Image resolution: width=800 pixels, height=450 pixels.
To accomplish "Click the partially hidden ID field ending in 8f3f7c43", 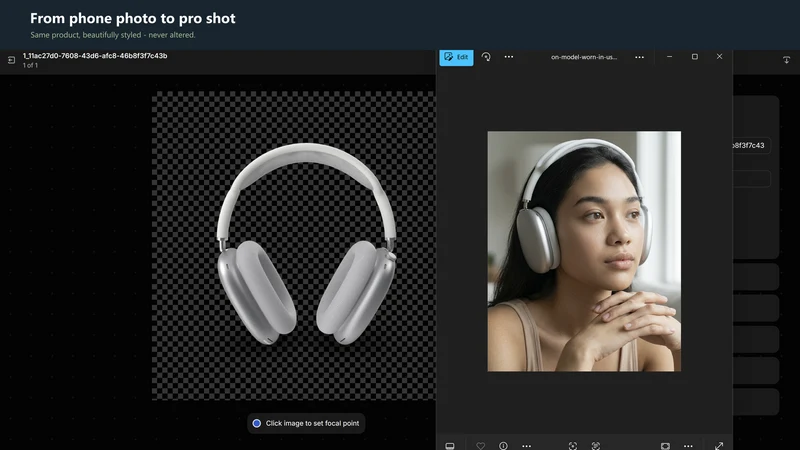I will 751,145.
